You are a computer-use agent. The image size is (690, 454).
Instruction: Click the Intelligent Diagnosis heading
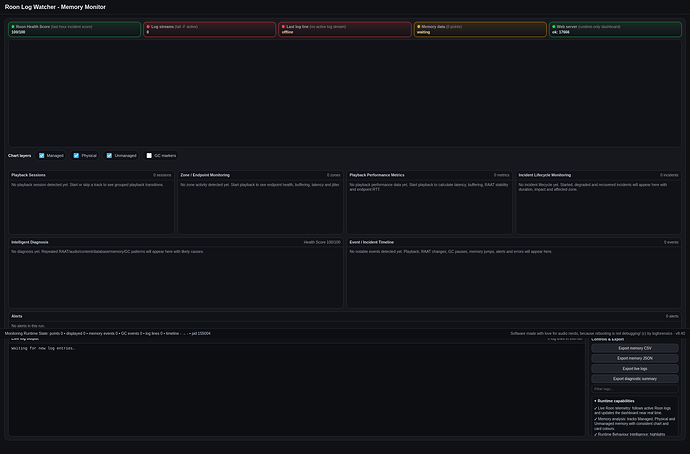pos(30,242)
